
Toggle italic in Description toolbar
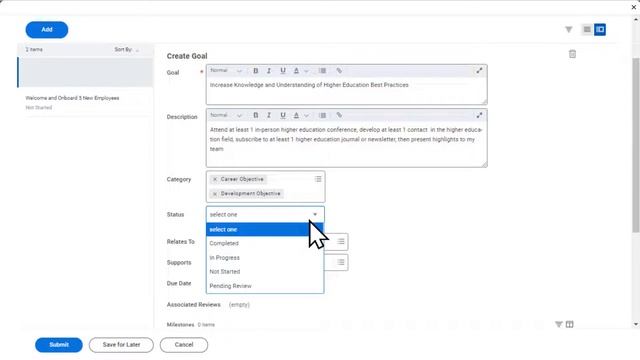[269, 115]
